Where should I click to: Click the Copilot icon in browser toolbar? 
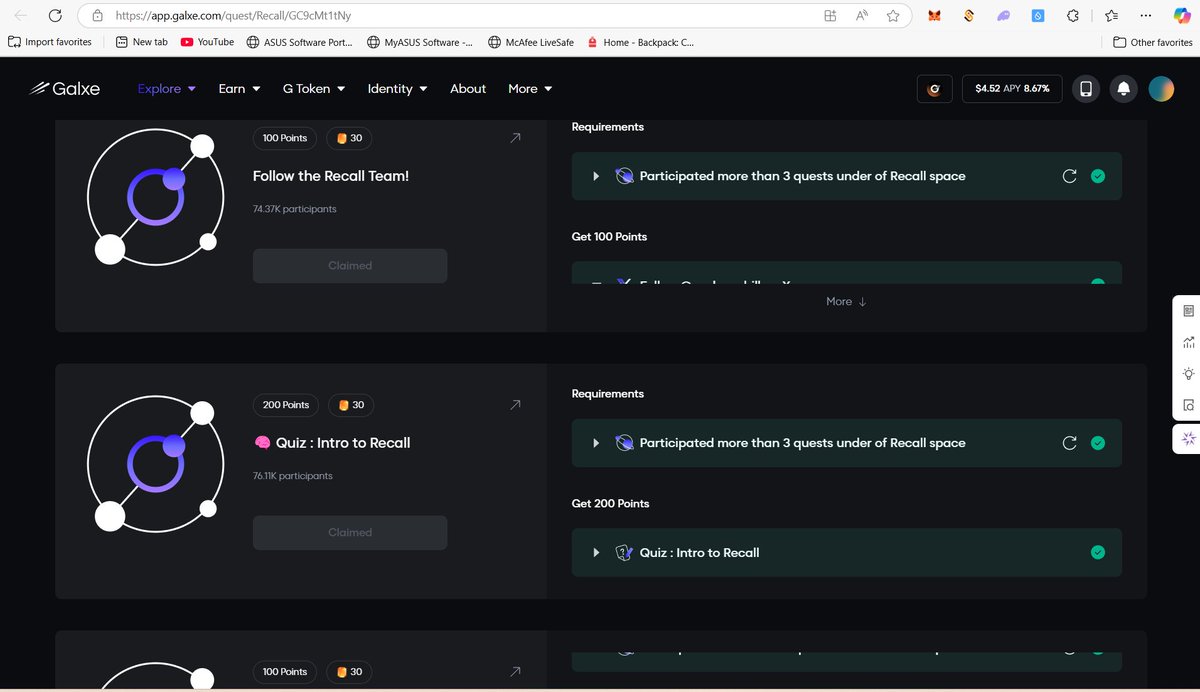point(1181,16)
